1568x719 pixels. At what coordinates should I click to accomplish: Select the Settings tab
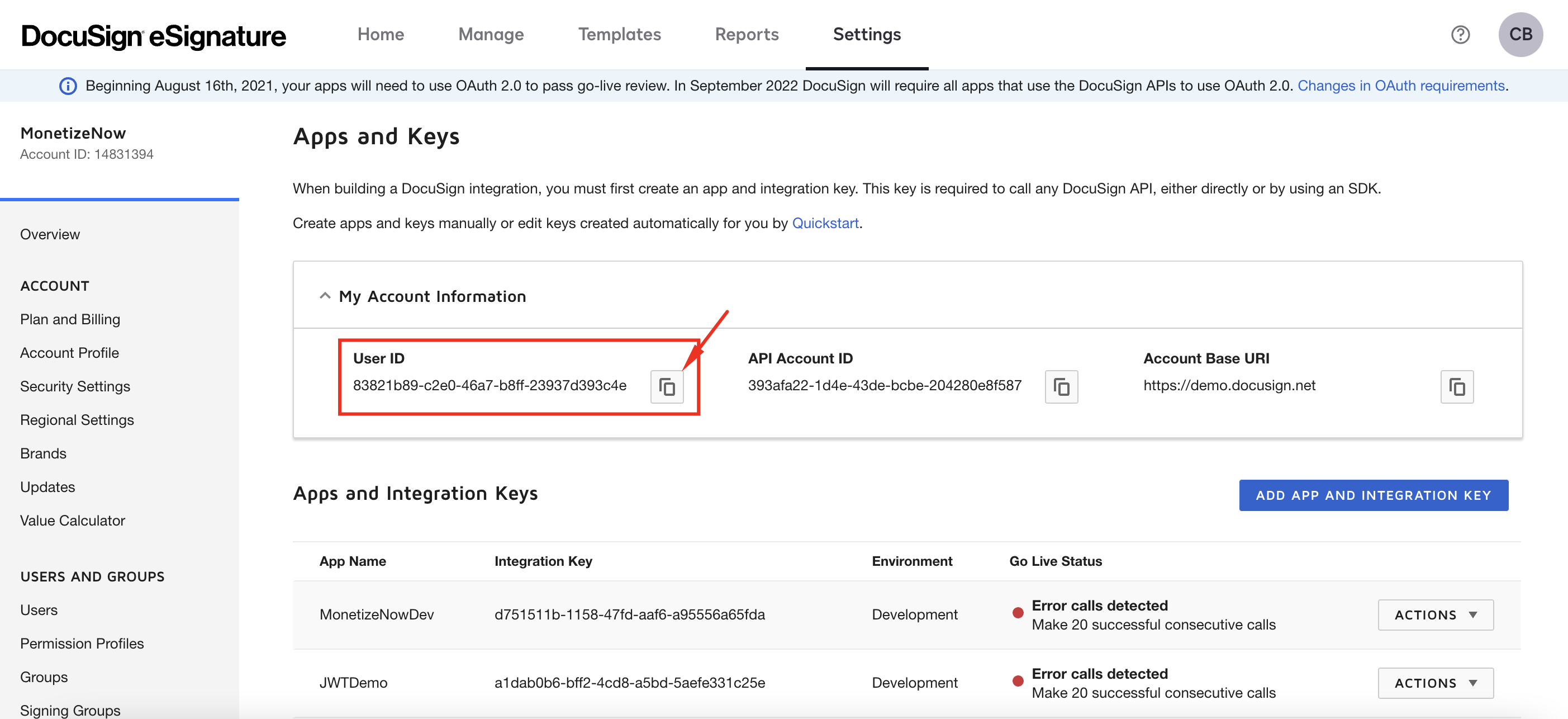pyautogui.click(x=867, y=35)
